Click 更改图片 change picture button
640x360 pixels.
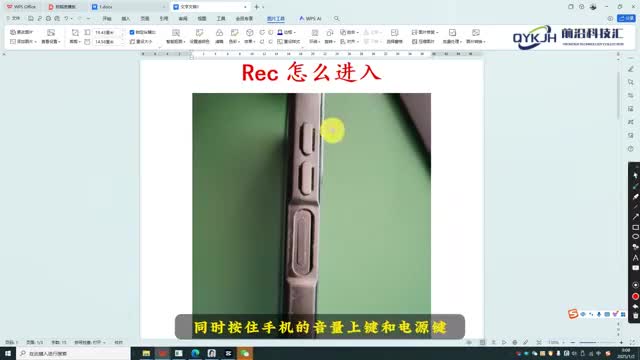click(22, 32)
